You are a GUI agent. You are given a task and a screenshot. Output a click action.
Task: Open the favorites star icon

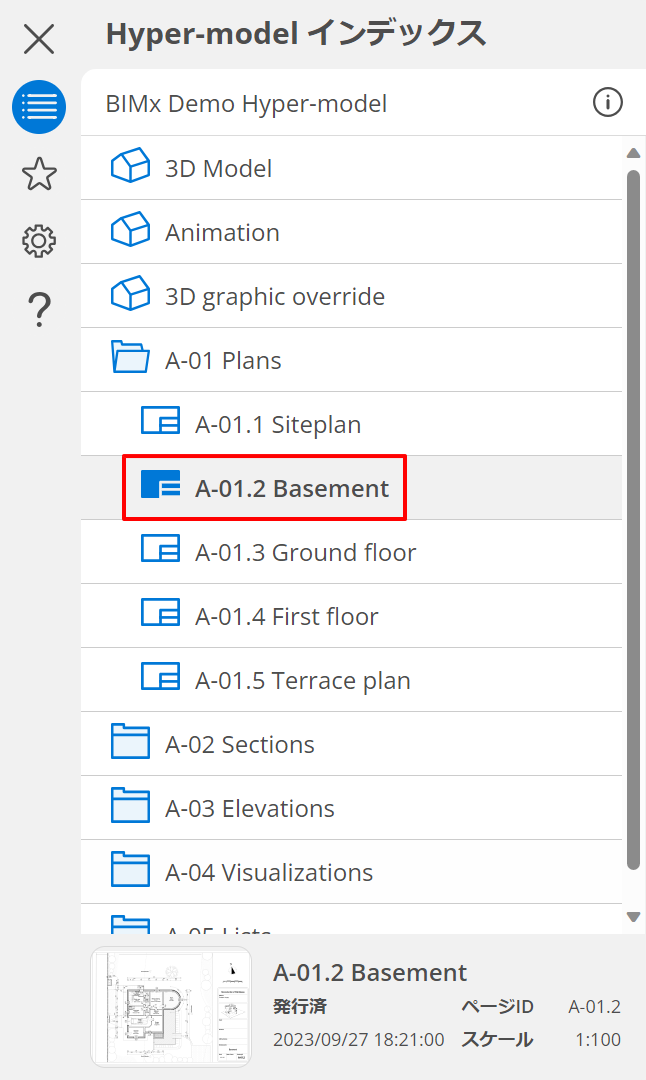(x=39, y=174)
